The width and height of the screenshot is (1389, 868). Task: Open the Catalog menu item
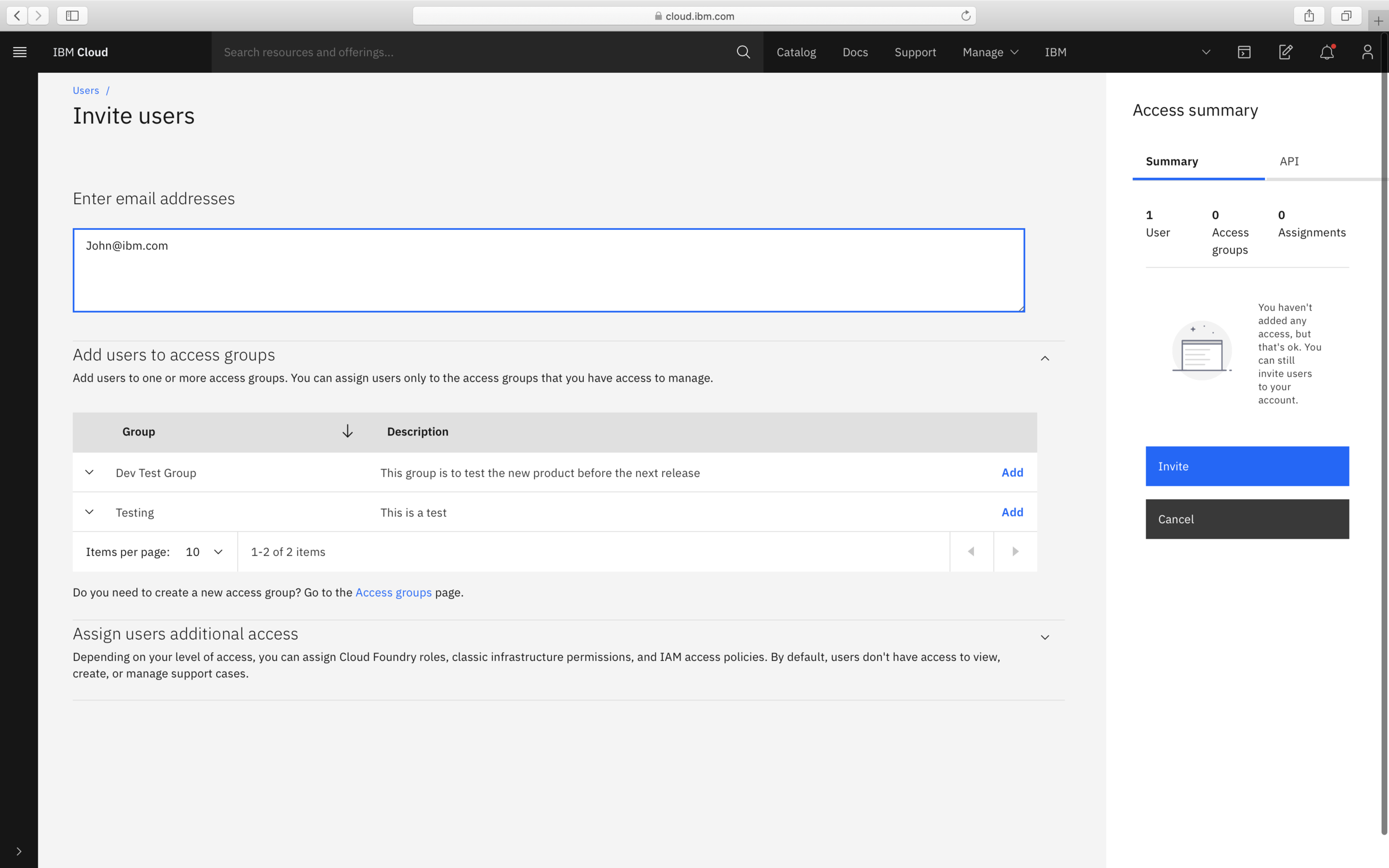point(796,52)
